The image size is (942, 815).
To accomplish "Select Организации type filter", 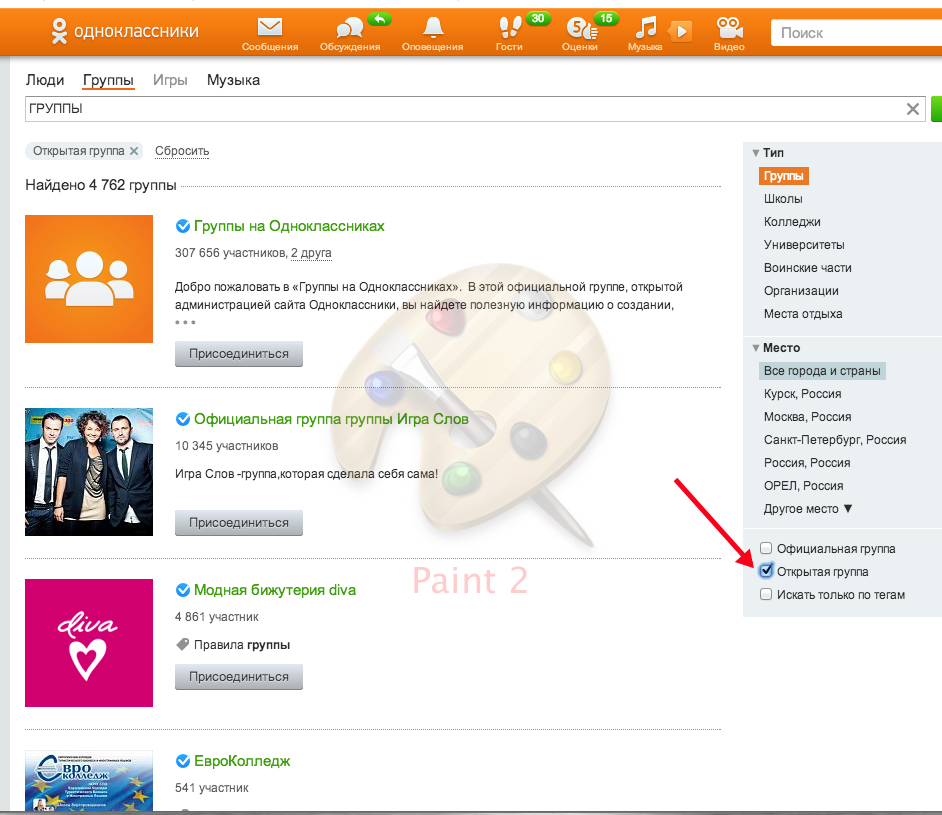I will [801, 291].
